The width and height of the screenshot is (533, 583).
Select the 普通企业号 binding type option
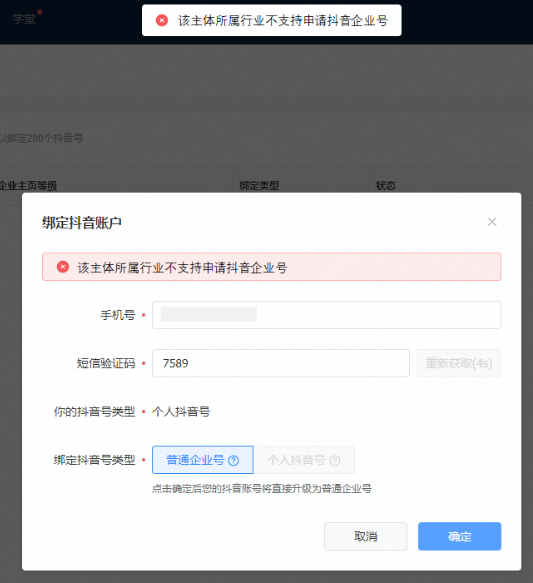point(203,460)
